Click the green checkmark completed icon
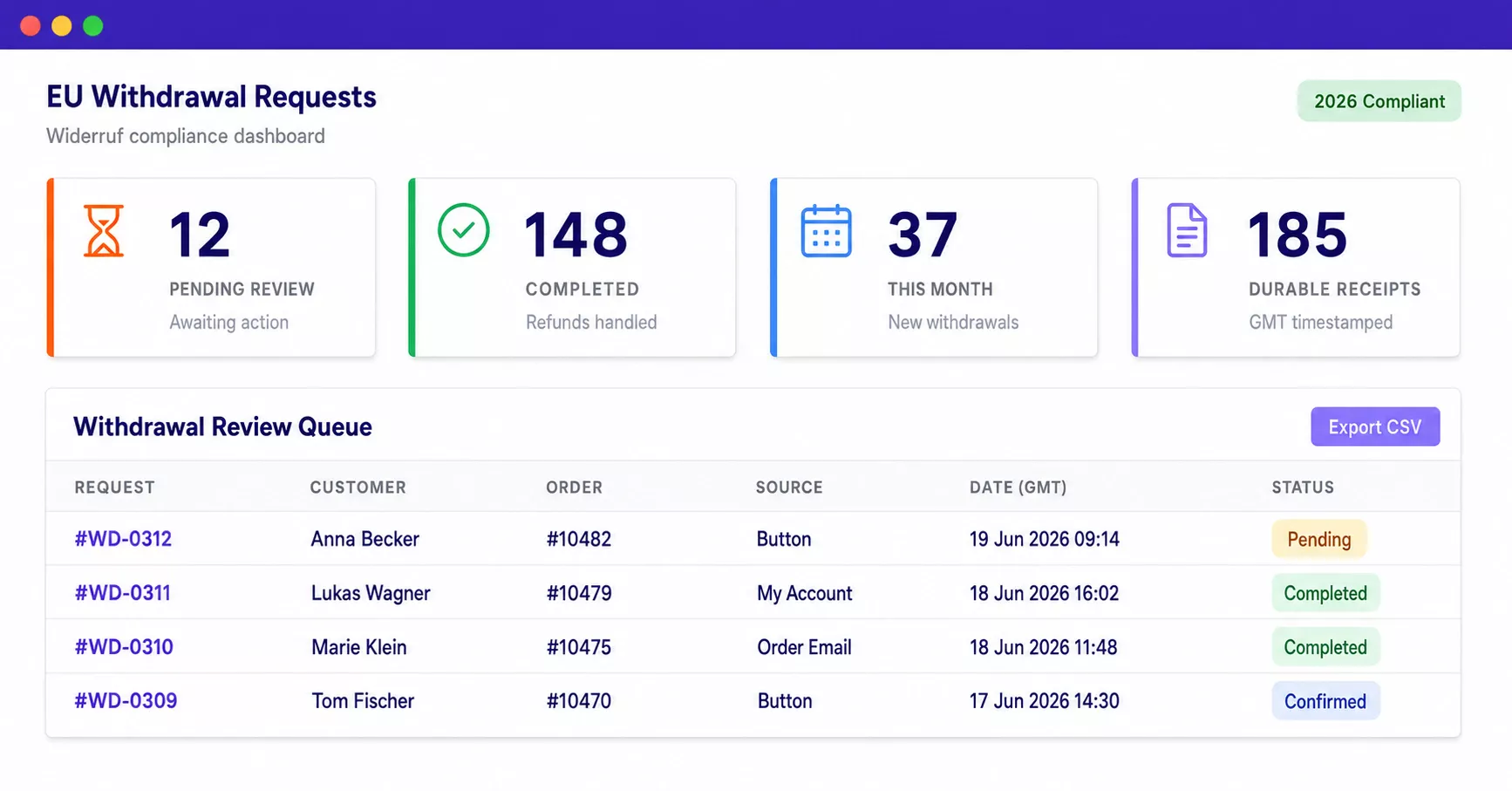 (464, 230)
